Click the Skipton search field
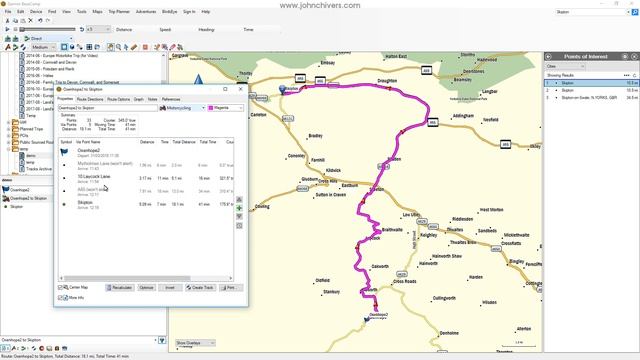This screenshot has height=360, width=640. click(x=591, y=12)
